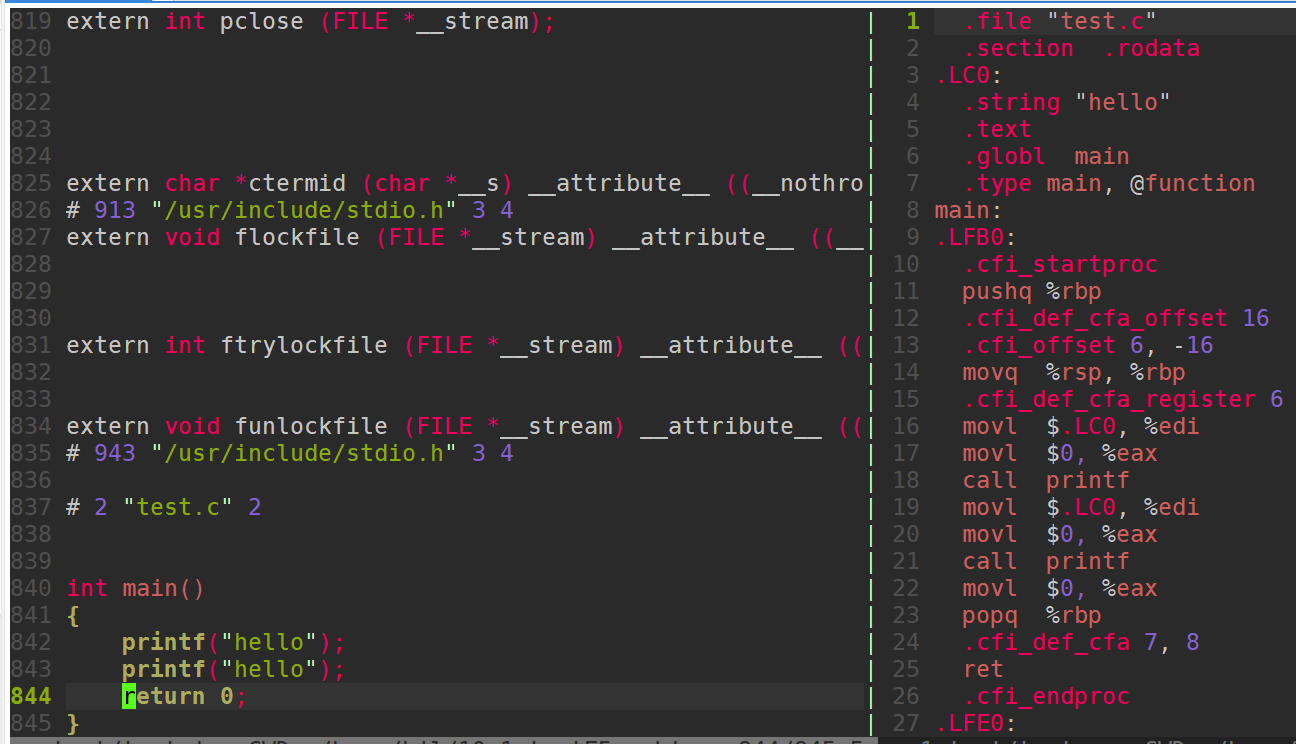
Task: Place cursor on 'int main()' line
Action: click(x=135, y=588)
